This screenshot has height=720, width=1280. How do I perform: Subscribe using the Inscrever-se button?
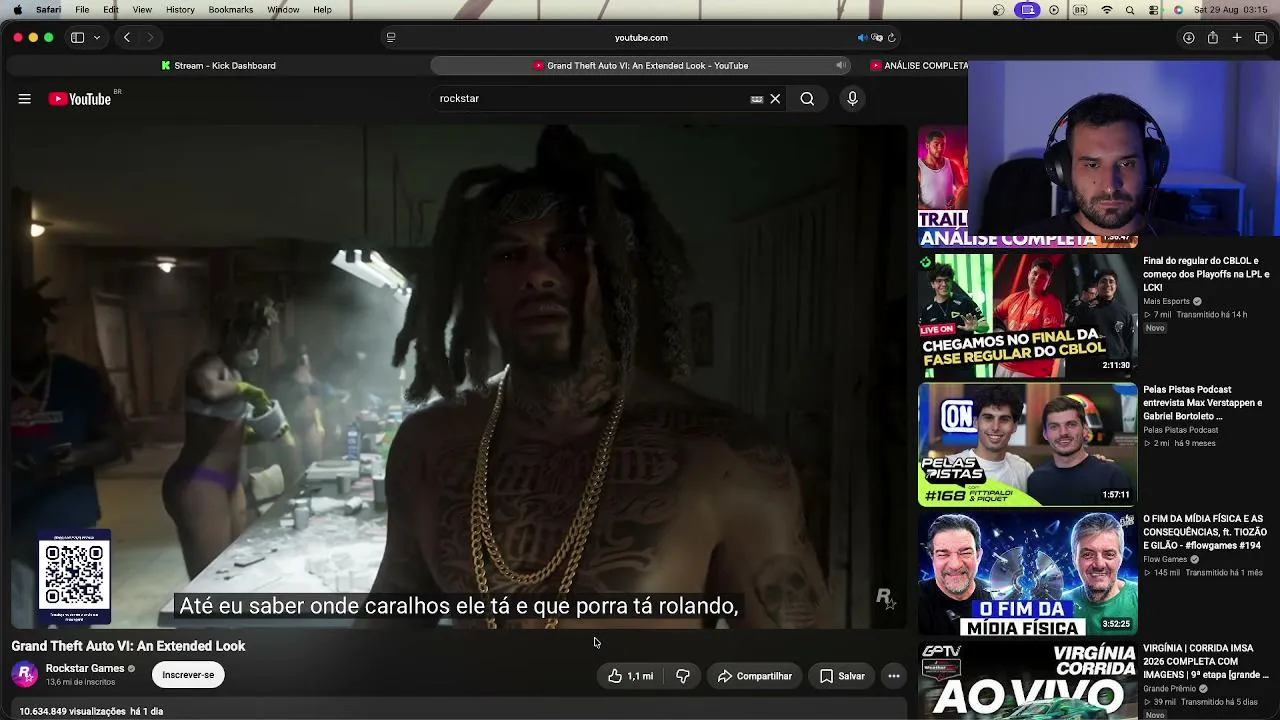[x=188, y=675]
